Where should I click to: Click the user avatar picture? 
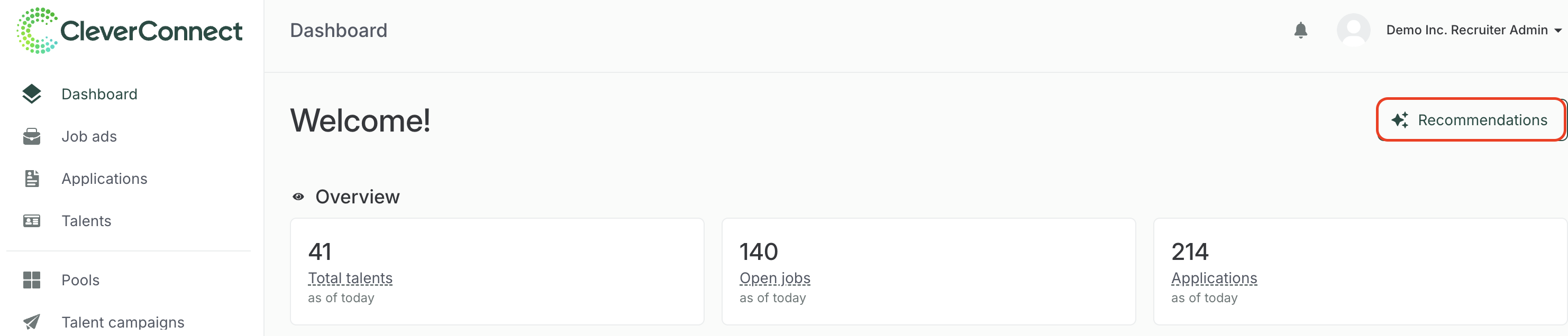pos(1353,31)
